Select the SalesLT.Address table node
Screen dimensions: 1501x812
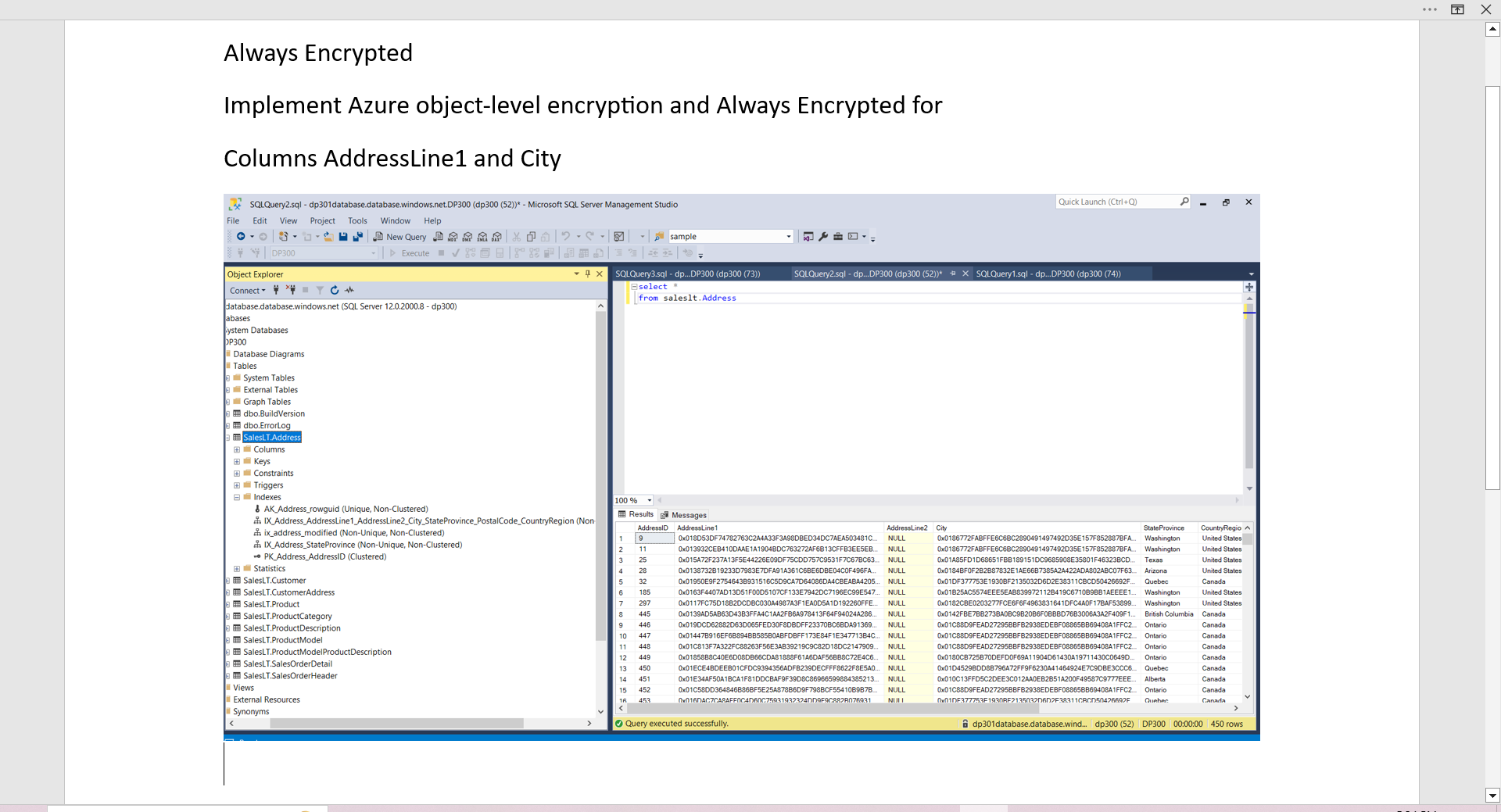[271, 438]
